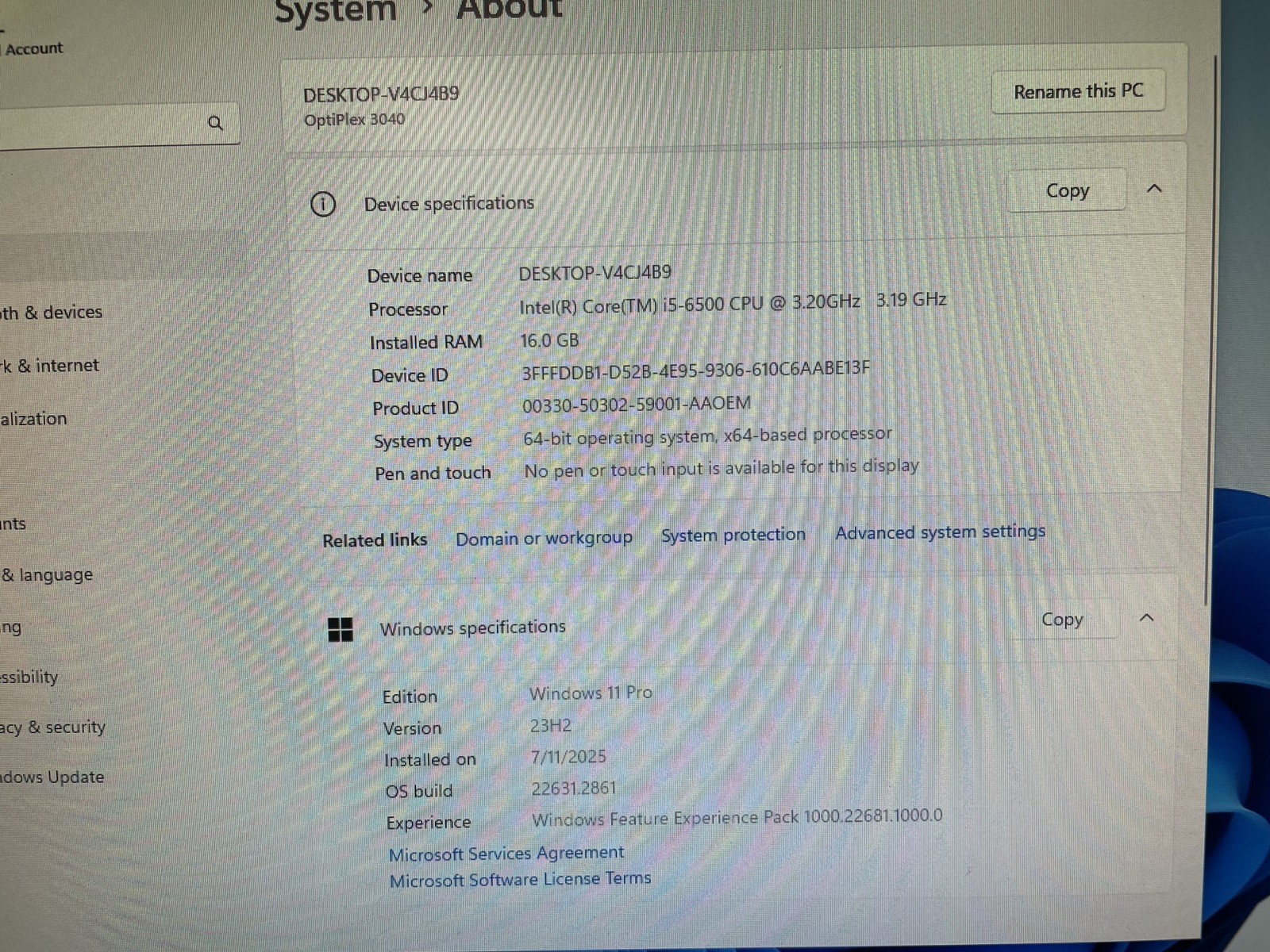Click the PC name DESKTOP-V4CJ4B9 in header card
The image size is (1270, 952).
pyautogui.click(x=381, y=94)
